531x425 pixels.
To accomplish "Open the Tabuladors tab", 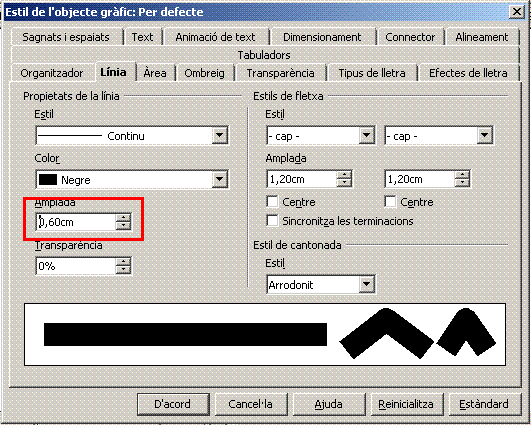I will (264, 55).
